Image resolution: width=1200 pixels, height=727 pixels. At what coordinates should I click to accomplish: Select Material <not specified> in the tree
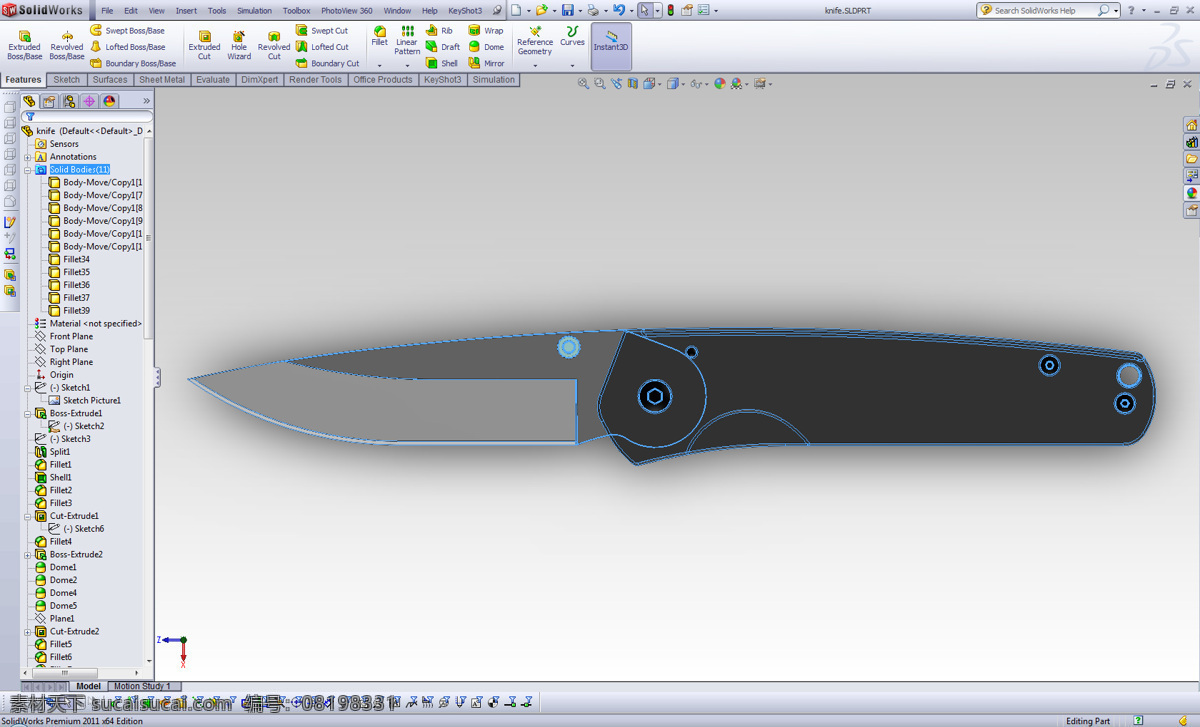(x=89, y=324)
